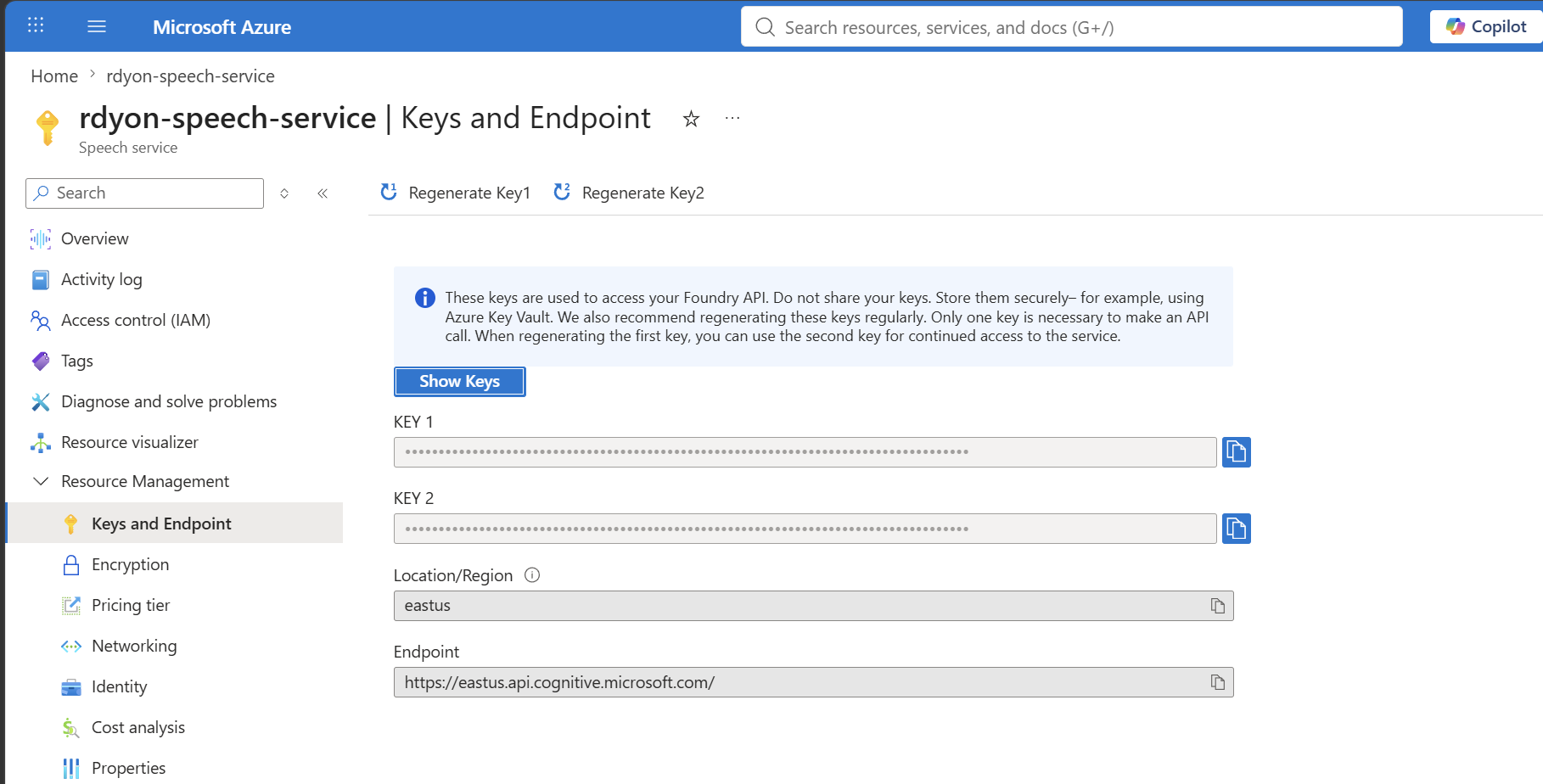Click the Show Keys button
1543x784 pixels.
[459, 382]
